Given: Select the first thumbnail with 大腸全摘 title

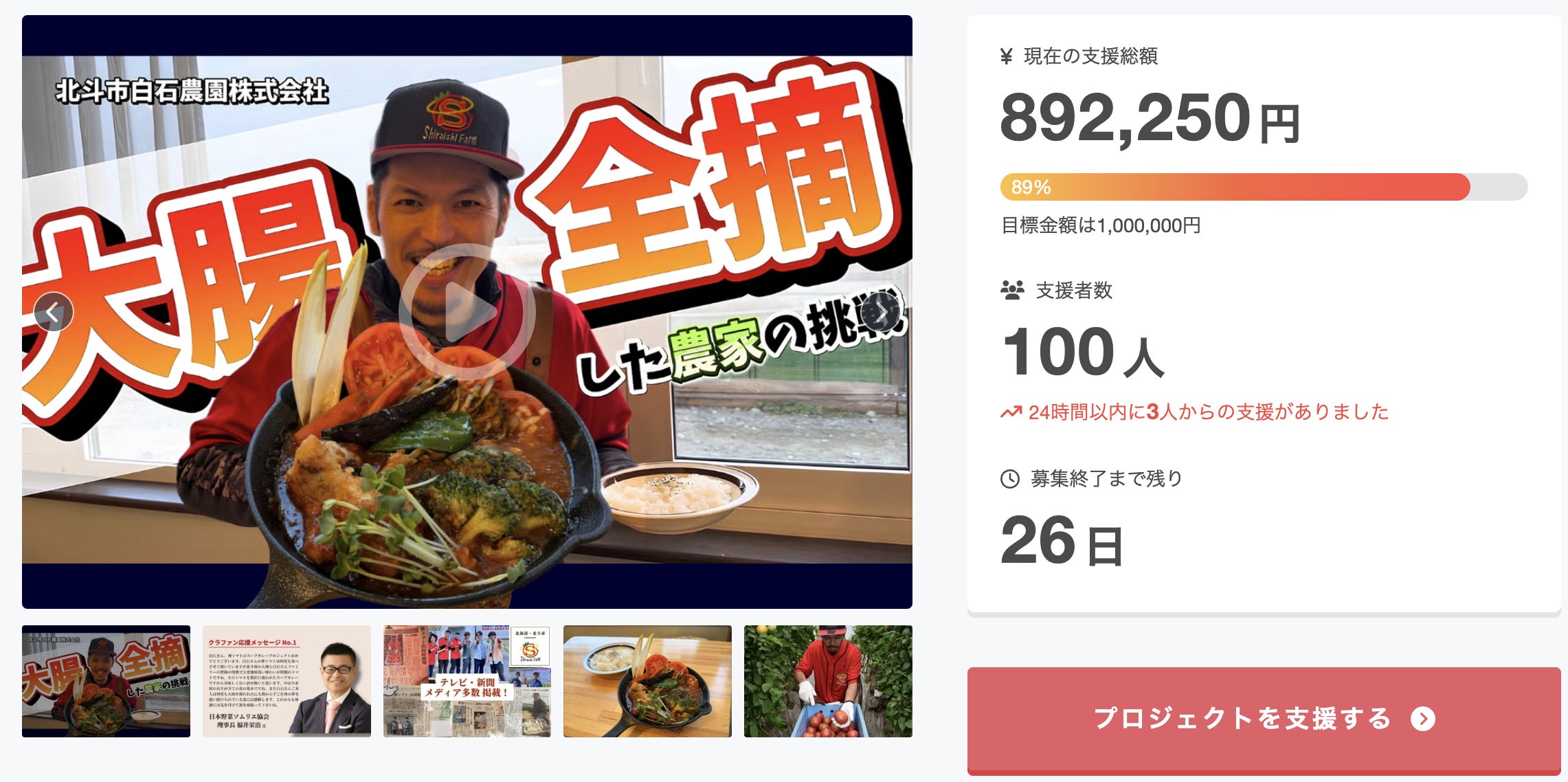Looking at the screenshot, I should [x=106, y=681].
